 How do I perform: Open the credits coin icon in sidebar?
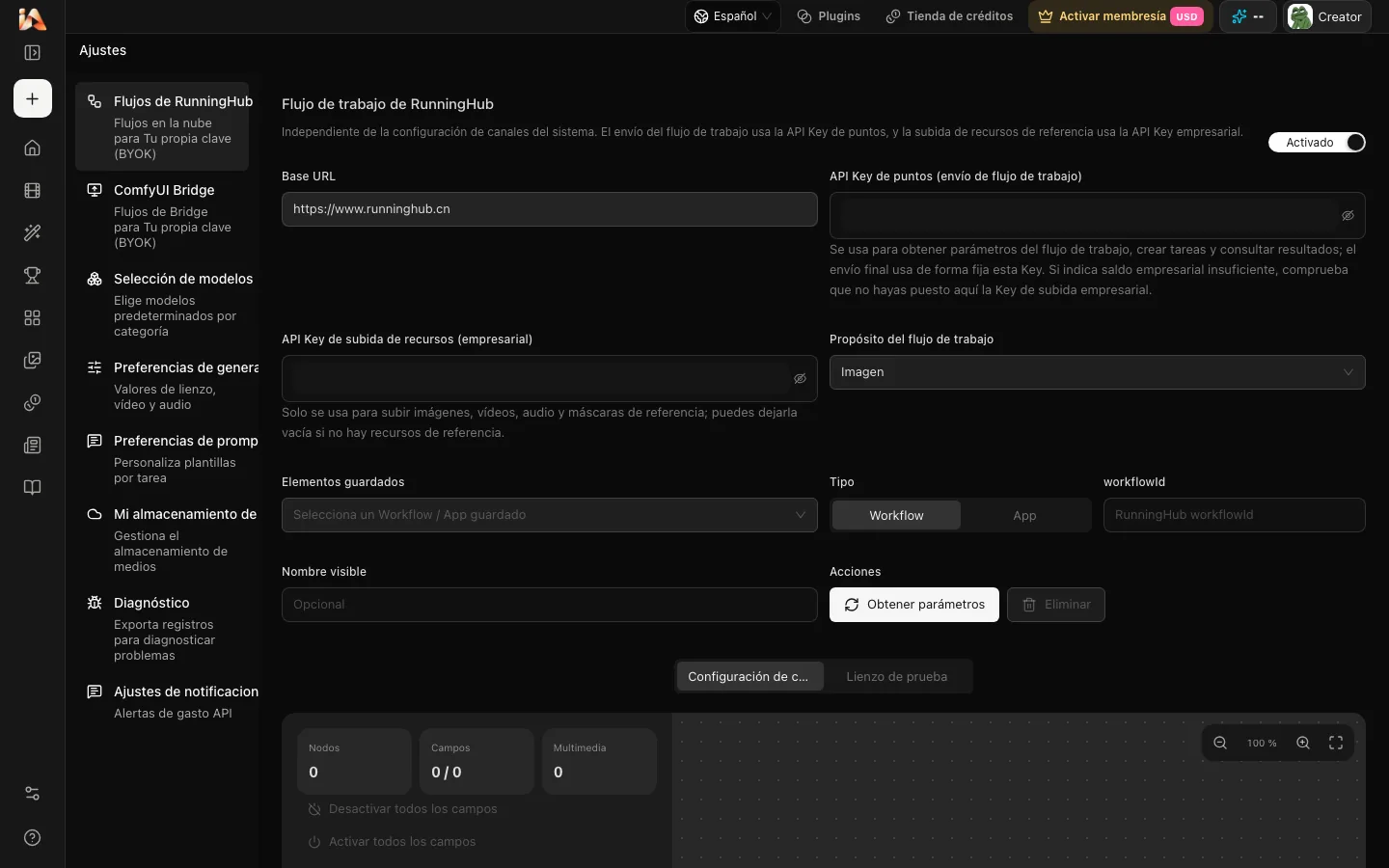coord(32,402)
